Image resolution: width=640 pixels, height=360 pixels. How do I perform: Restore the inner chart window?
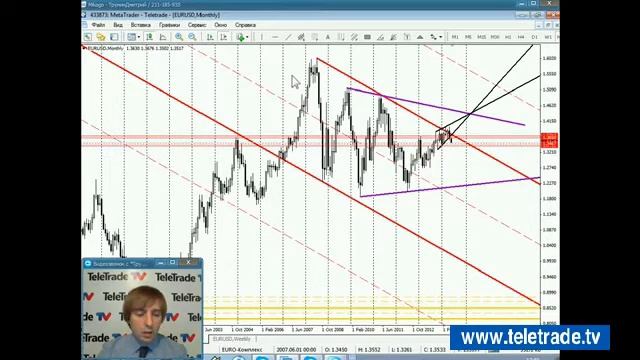pyautogui.click(x=548, y=25)
